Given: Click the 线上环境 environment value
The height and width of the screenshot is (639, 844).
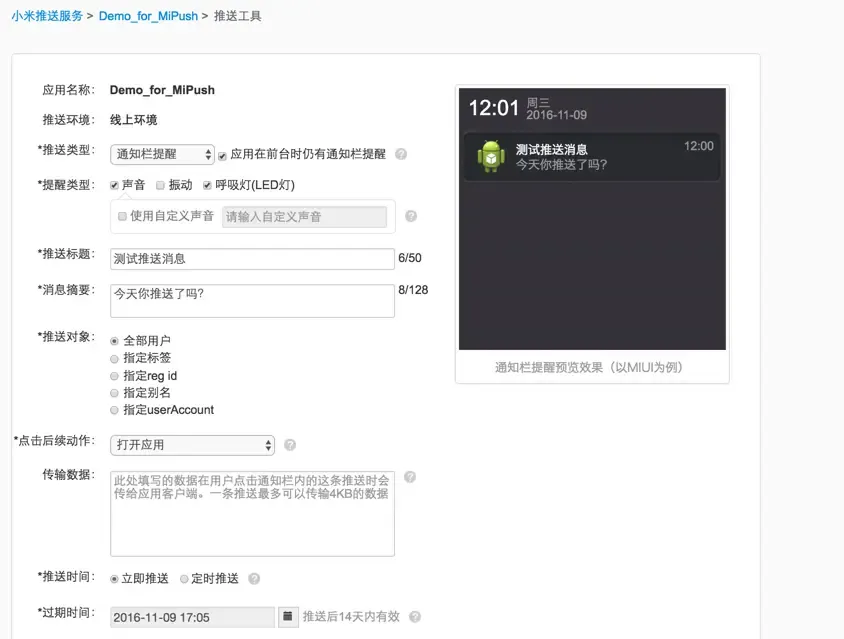Looking at the screenshot, I should (133, 120).
